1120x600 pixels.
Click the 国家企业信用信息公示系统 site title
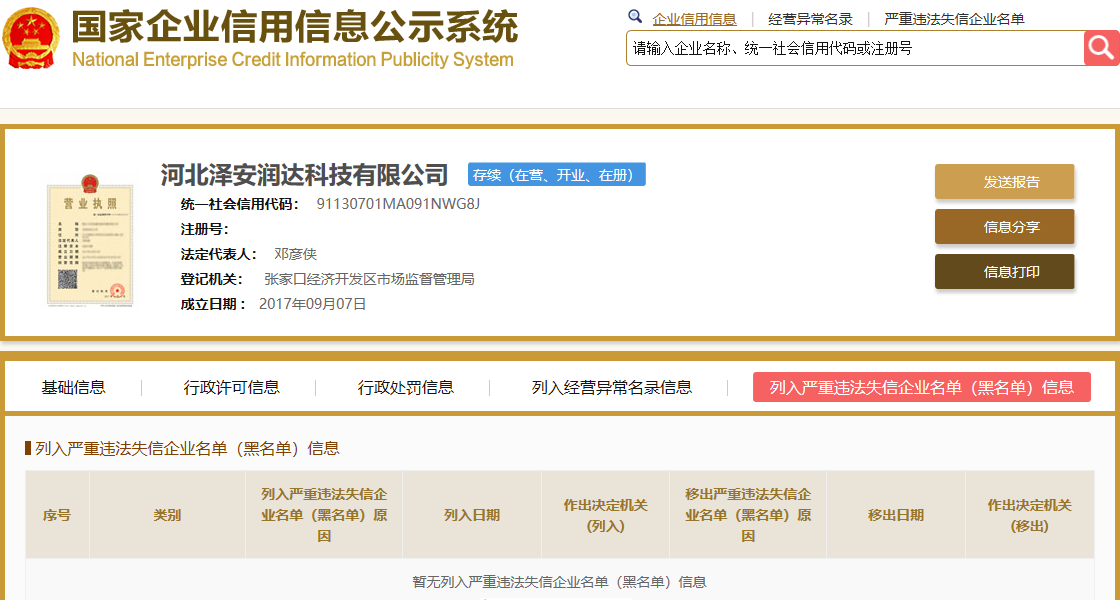pyautogui.click(x=294, y=27)
